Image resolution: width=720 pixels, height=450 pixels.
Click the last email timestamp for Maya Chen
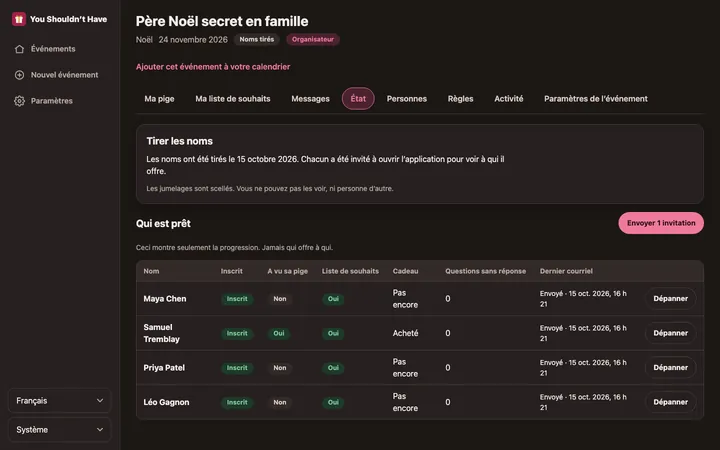583,299
